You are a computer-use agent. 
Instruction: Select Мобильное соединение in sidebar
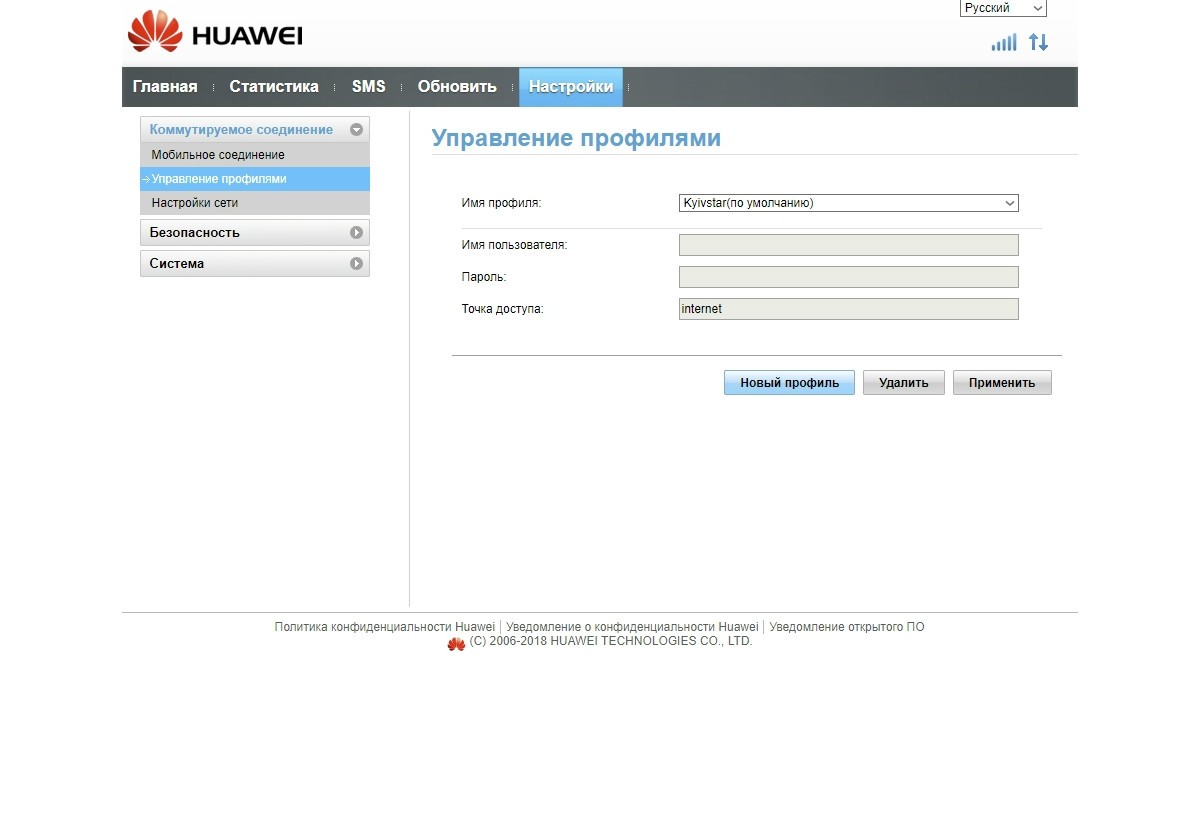tap(218, 155)
